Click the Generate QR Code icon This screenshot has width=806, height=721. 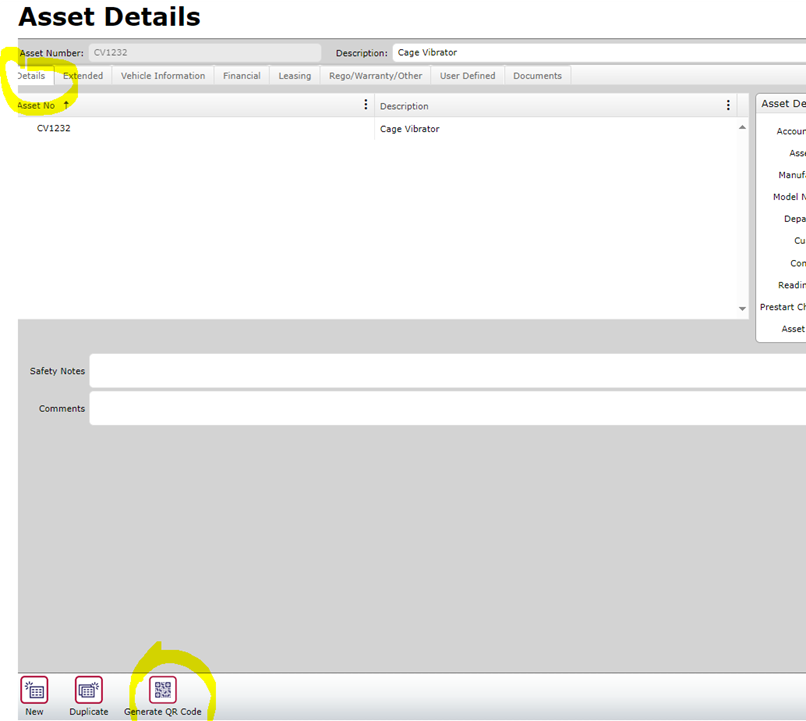click(x=163, y=690)
